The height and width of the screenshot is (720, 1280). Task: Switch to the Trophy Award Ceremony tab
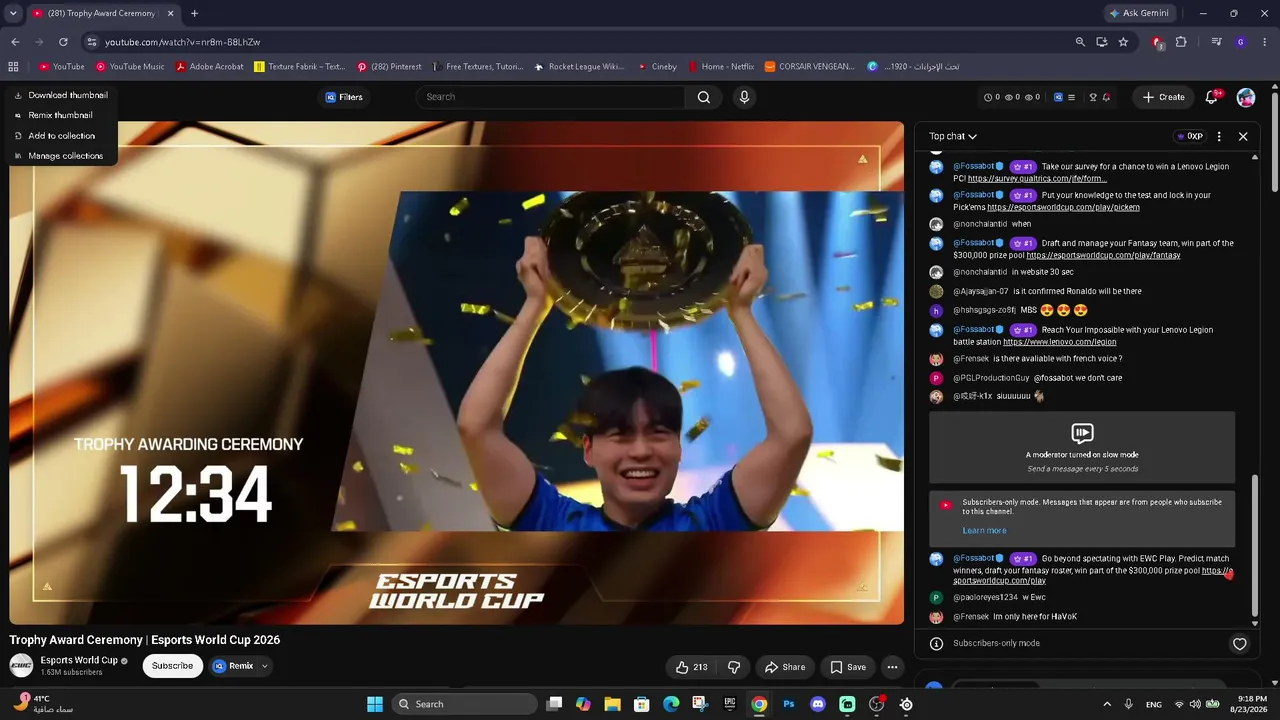103,13
